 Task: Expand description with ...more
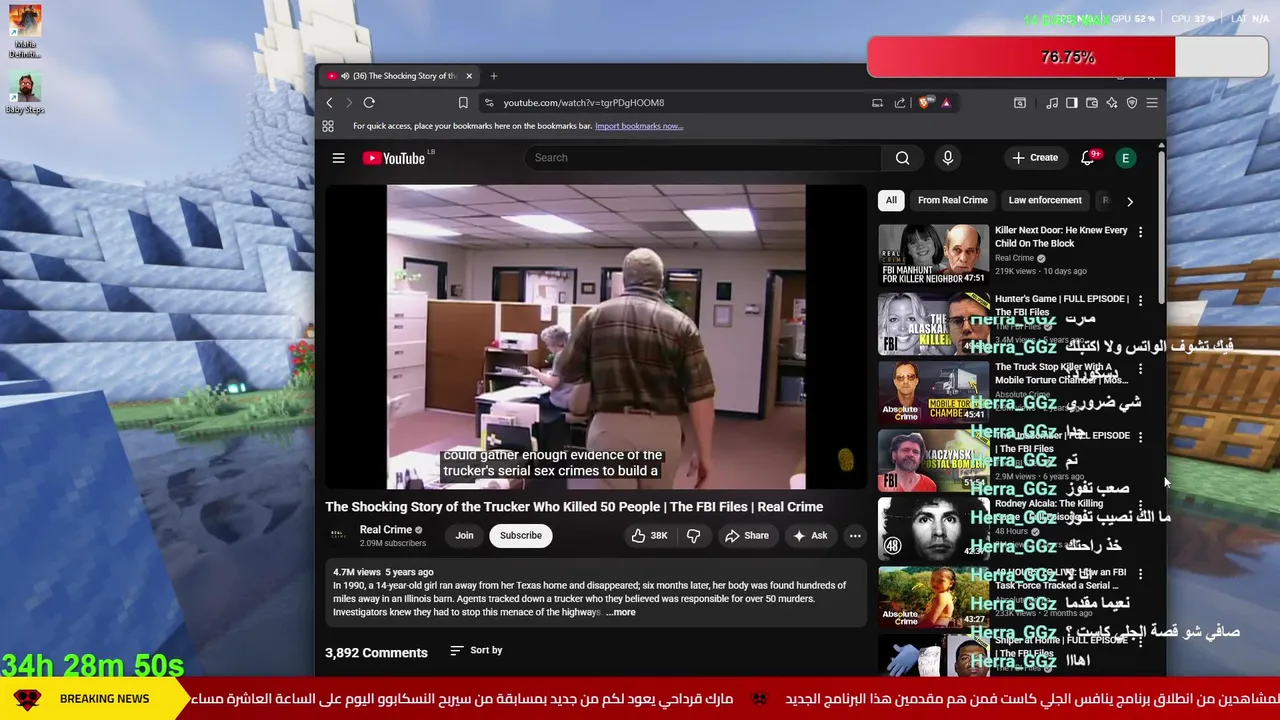click(x=621, y=612)
